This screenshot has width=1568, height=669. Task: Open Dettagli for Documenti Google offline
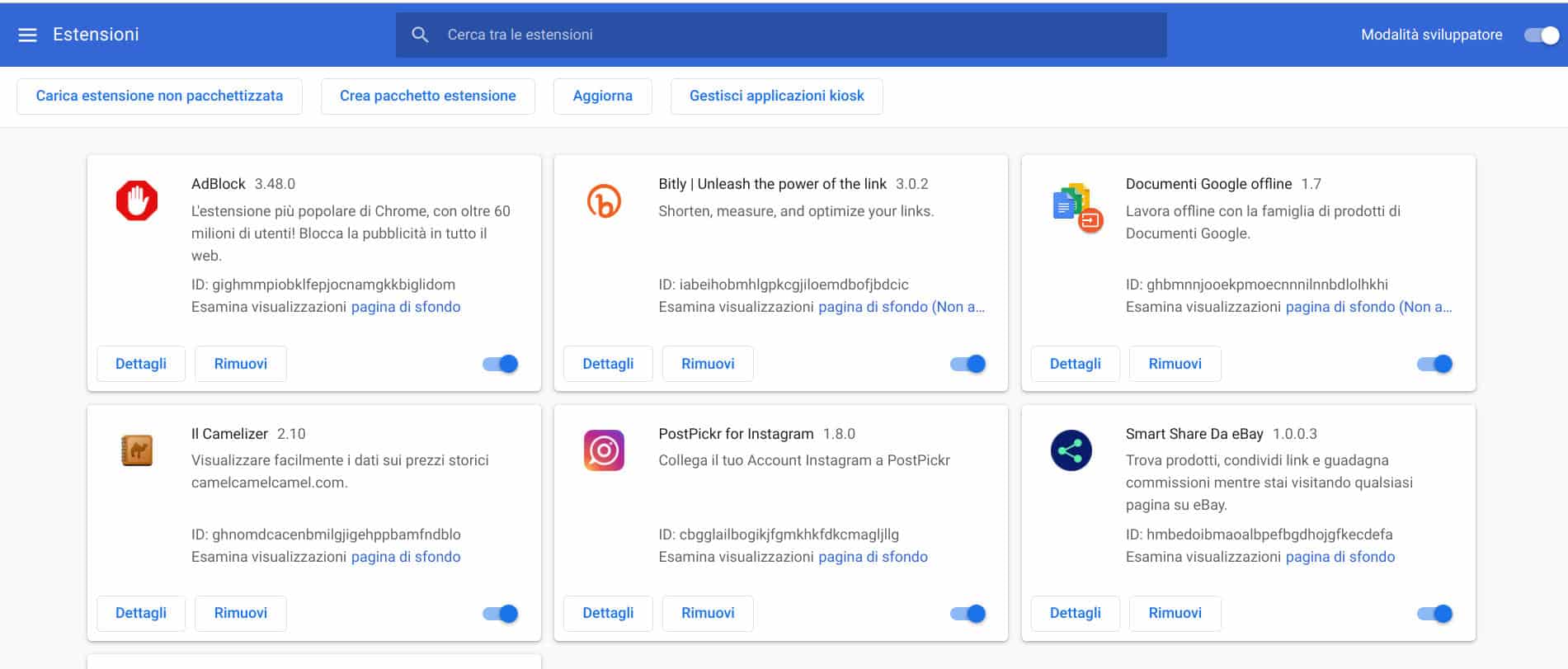coord(1076,364)
